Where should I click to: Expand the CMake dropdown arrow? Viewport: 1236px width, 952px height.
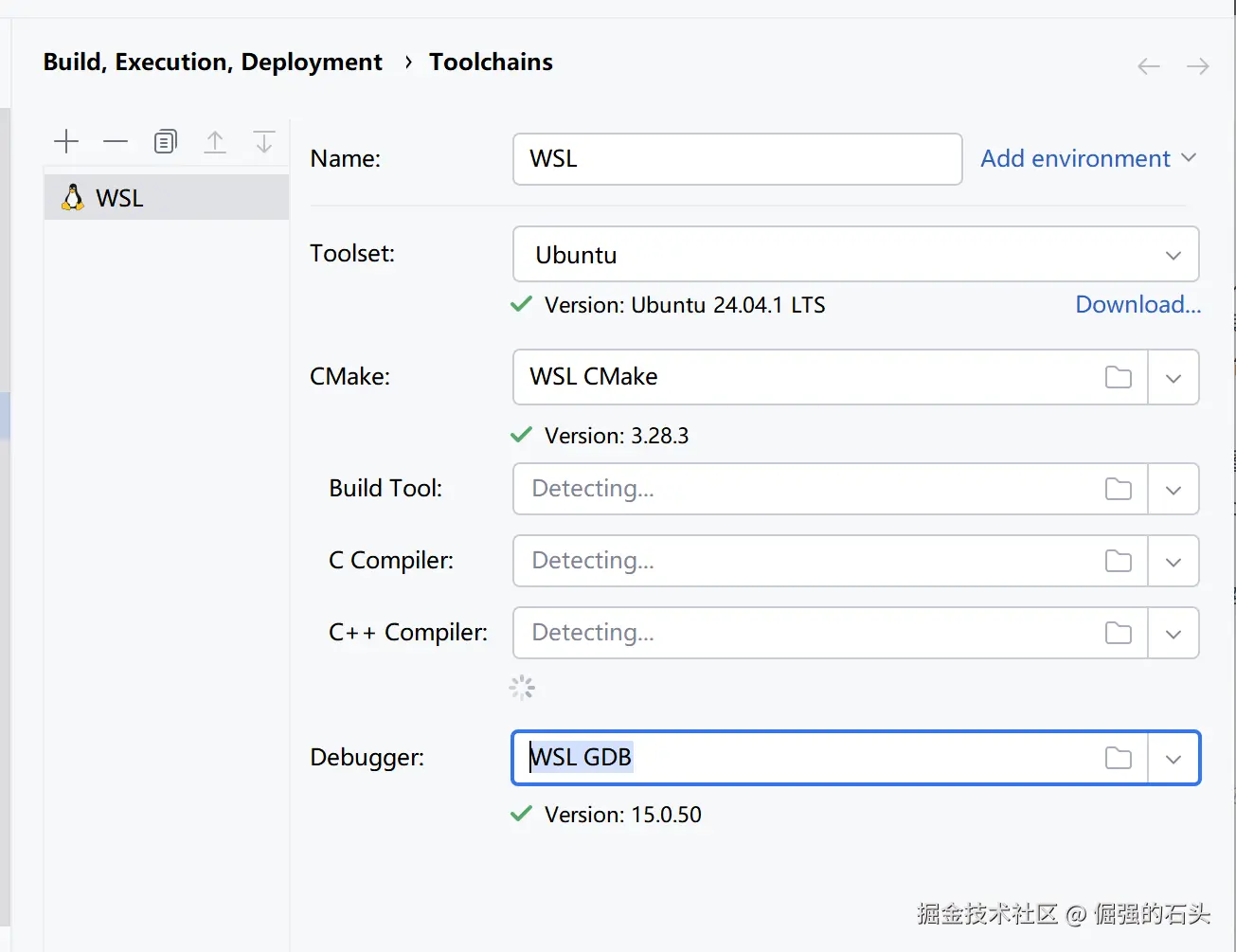pos(1173,378)
